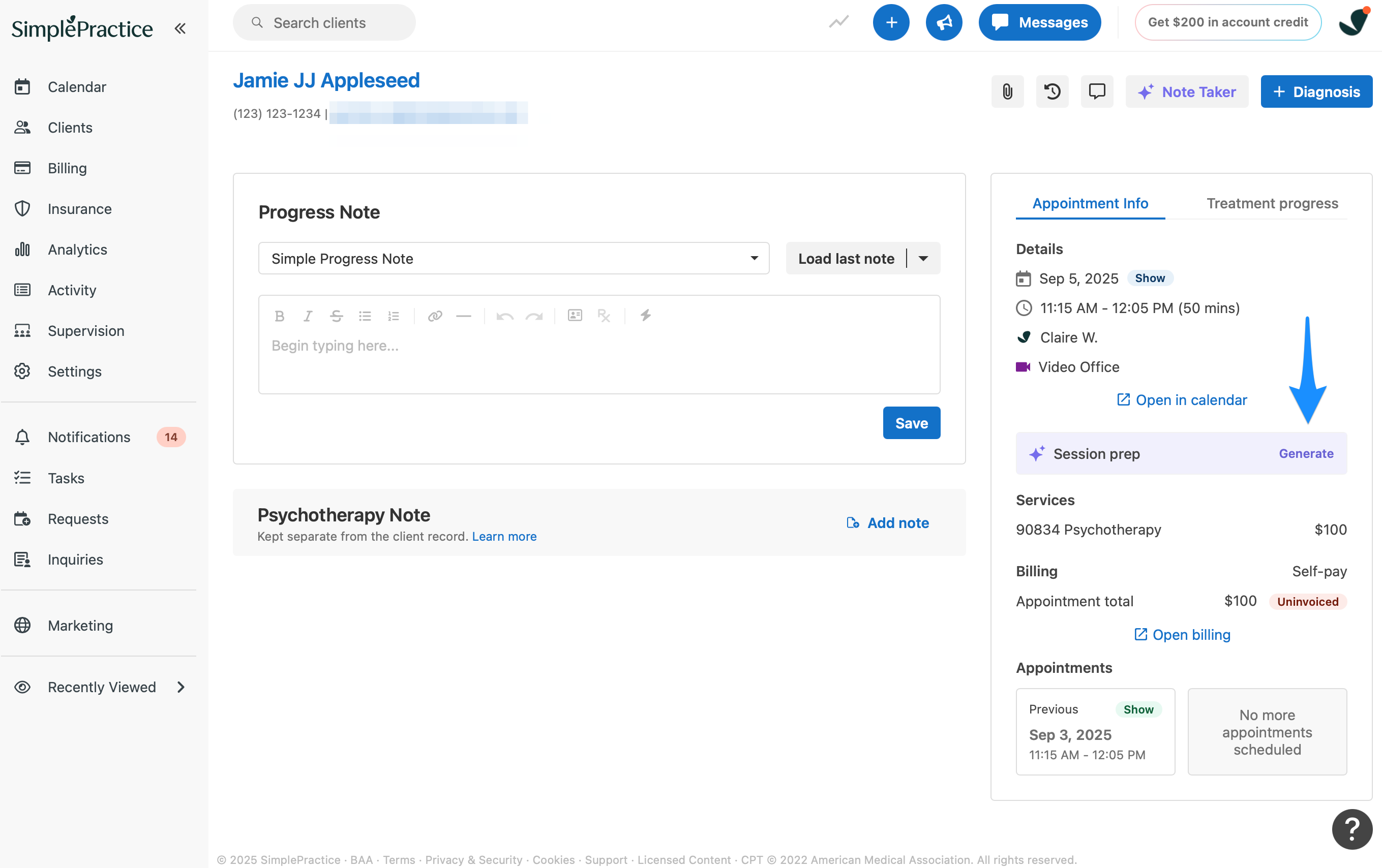1382x868 pixels.
Task: Click Load last note
Action: click(x=846, y=258)
